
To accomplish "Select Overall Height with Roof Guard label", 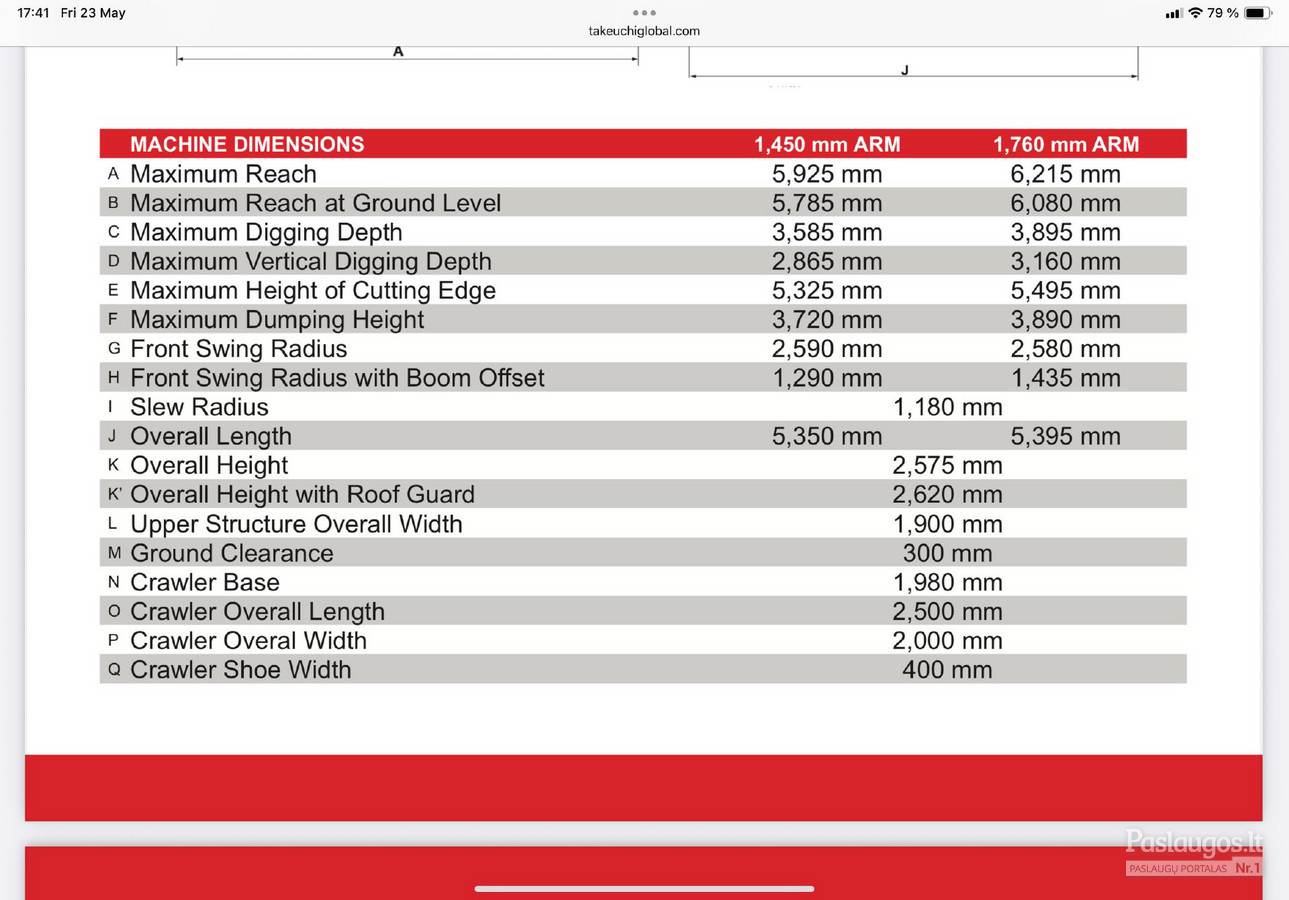I will point(302,494).
